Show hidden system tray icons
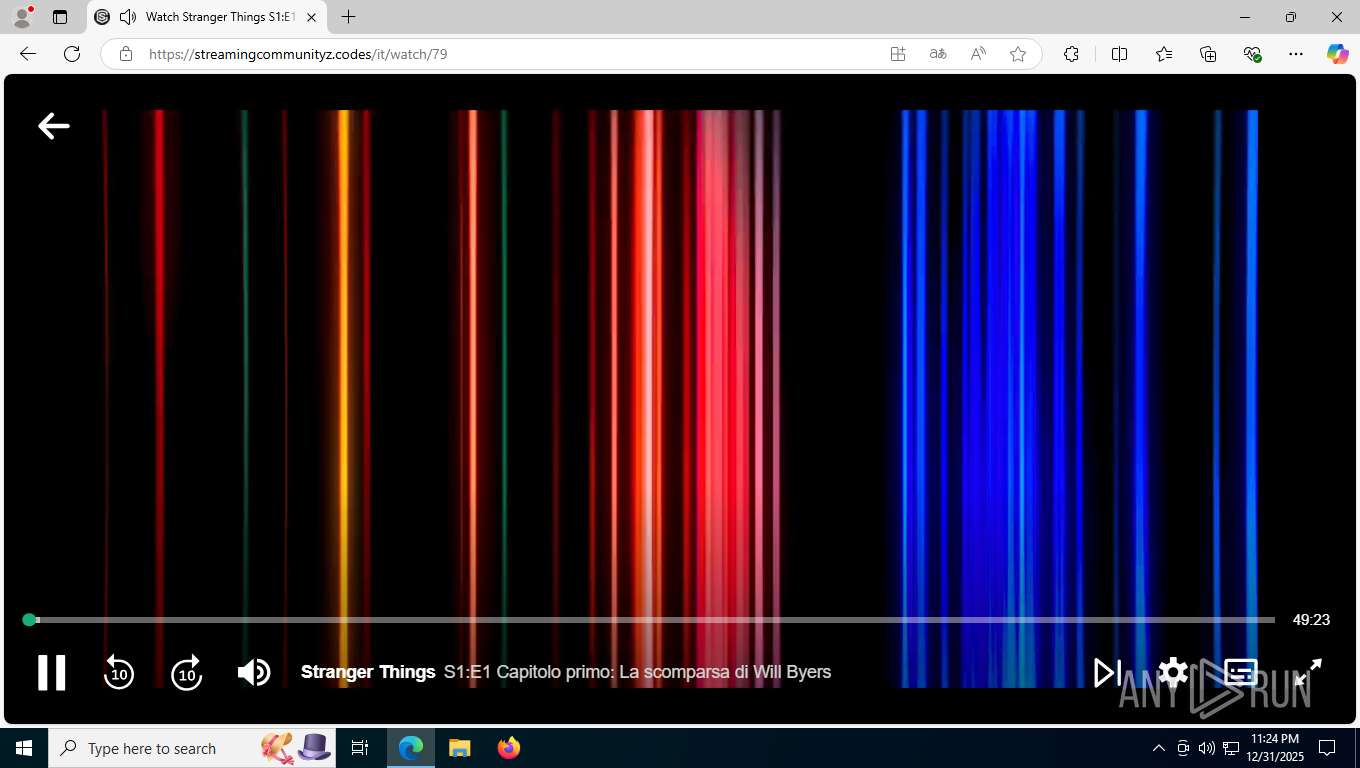This screenshot has height=768, width=1360. point(1159,748)
